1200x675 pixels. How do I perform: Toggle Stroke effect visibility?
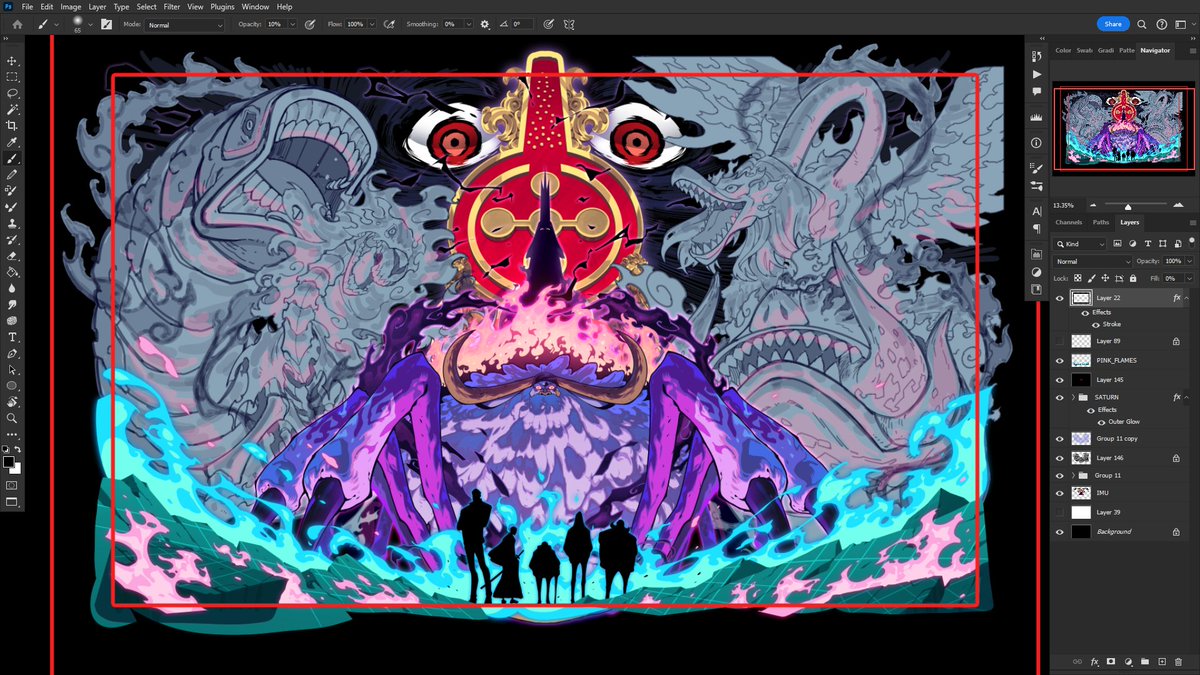(1095, 325)
